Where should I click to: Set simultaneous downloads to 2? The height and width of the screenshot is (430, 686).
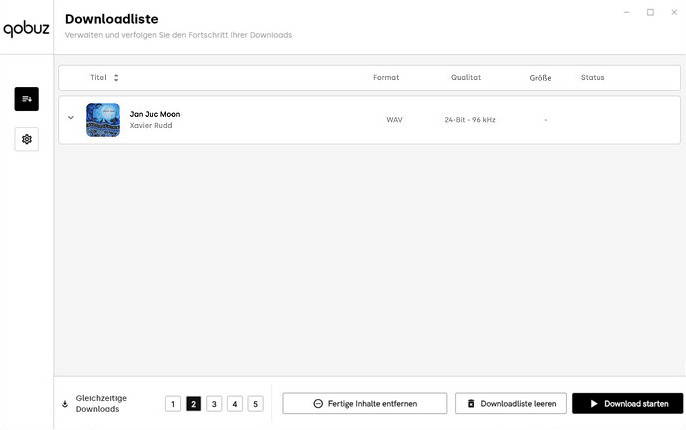coord(193,403)
